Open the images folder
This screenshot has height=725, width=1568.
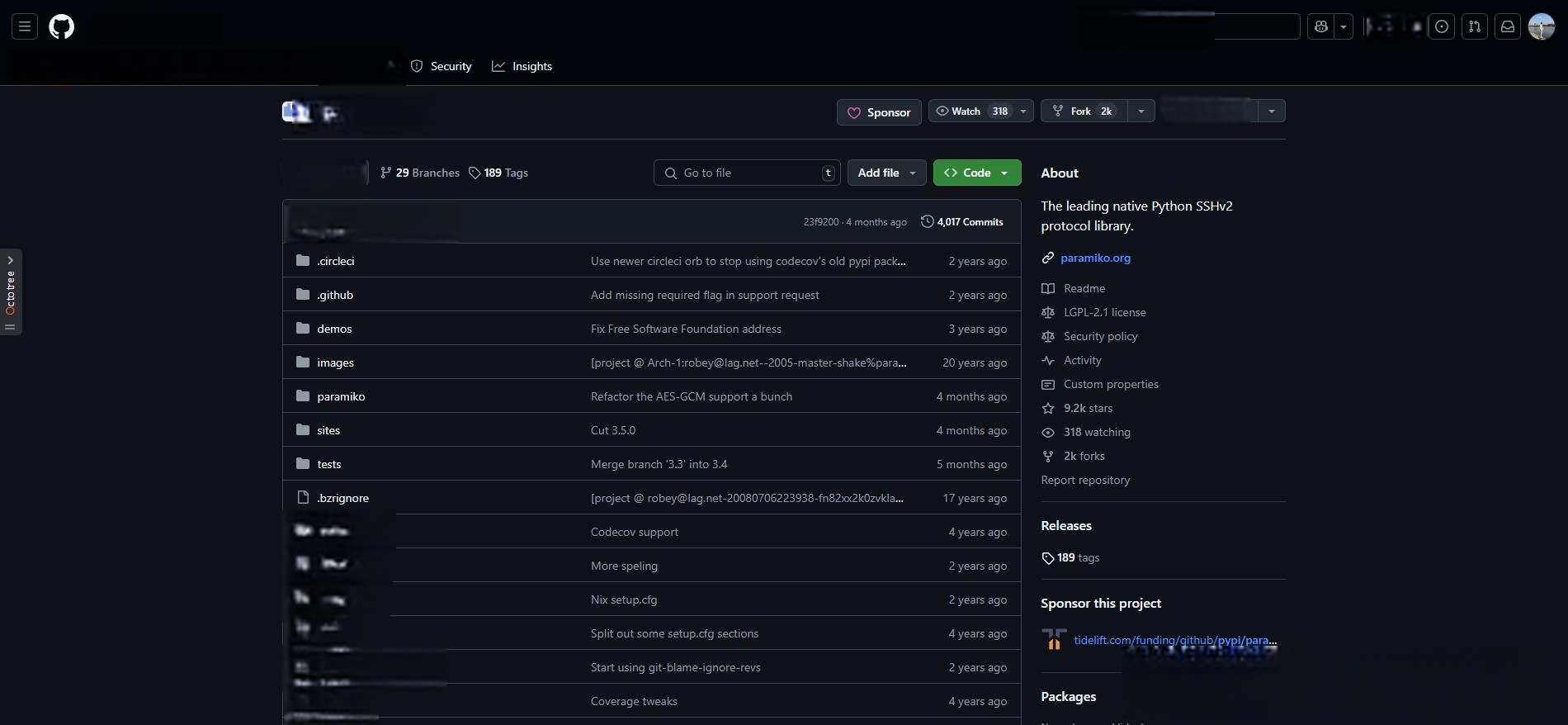pyautogui.click(x=335, y=362)
